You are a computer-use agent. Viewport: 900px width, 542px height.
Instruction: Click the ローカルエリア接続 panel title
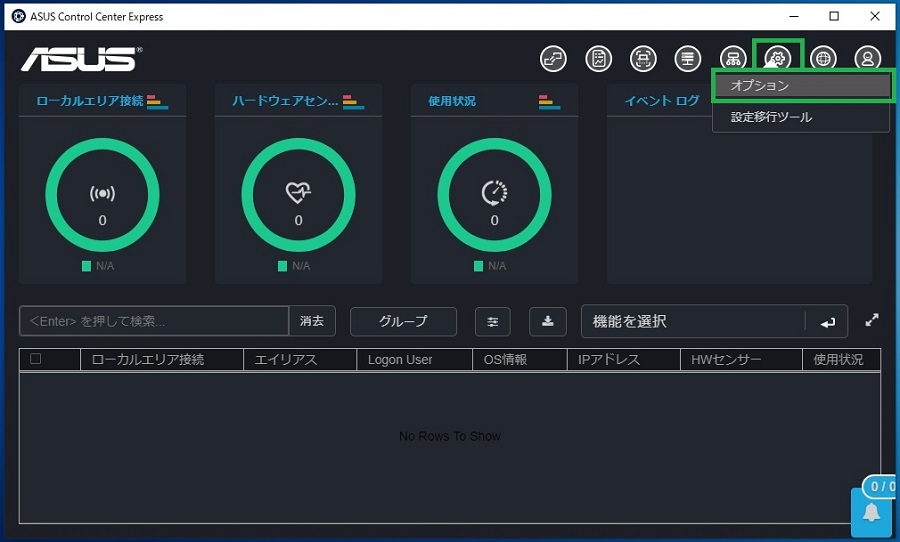pyautogui.click(x=90, y=101)
